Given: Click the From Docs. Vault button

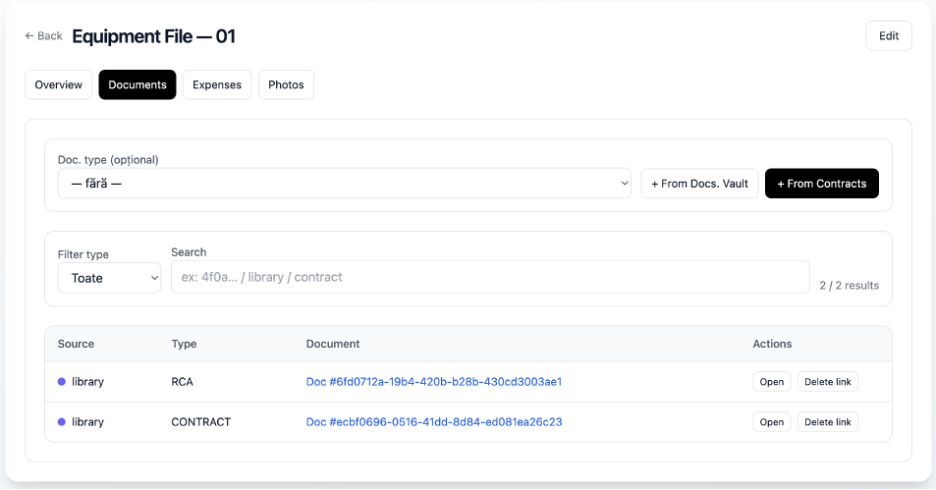Looking at the screenshot, I should pyautogui.click(x=699, y=184).
